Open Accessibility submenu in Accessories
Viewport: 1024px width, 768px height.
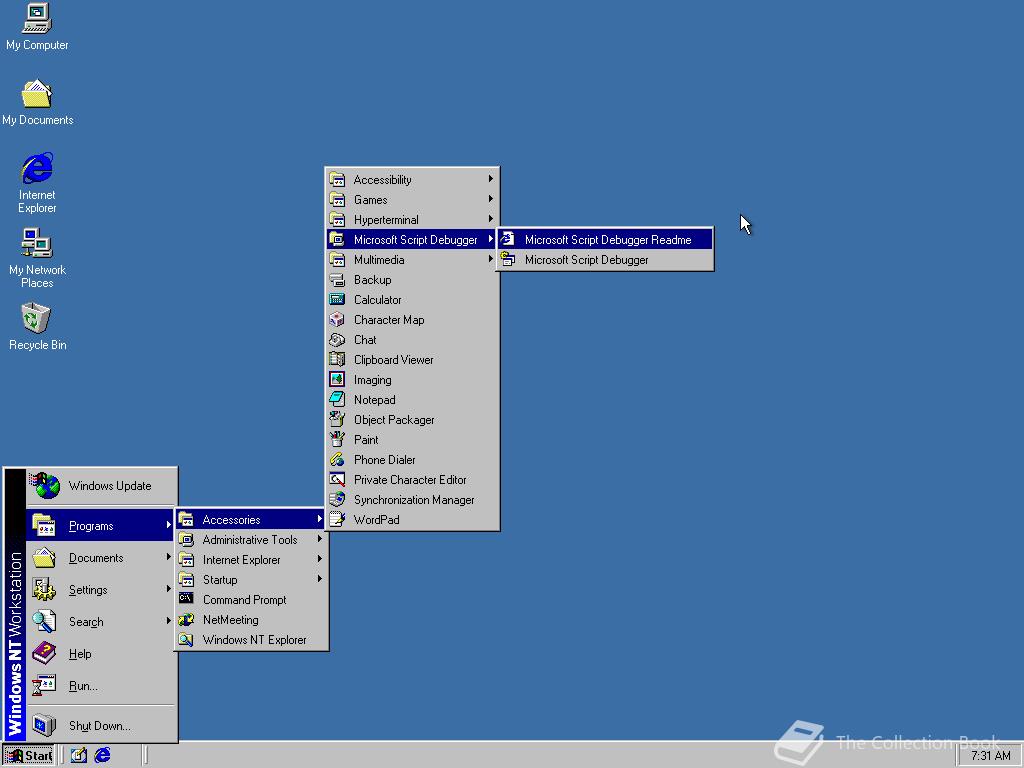(412, 180)
